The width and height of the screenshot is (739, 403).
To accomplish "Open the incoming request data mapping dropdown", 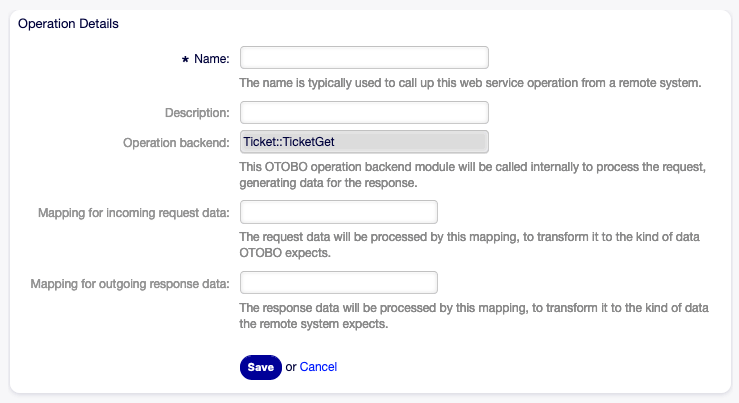I will point(339,212).
